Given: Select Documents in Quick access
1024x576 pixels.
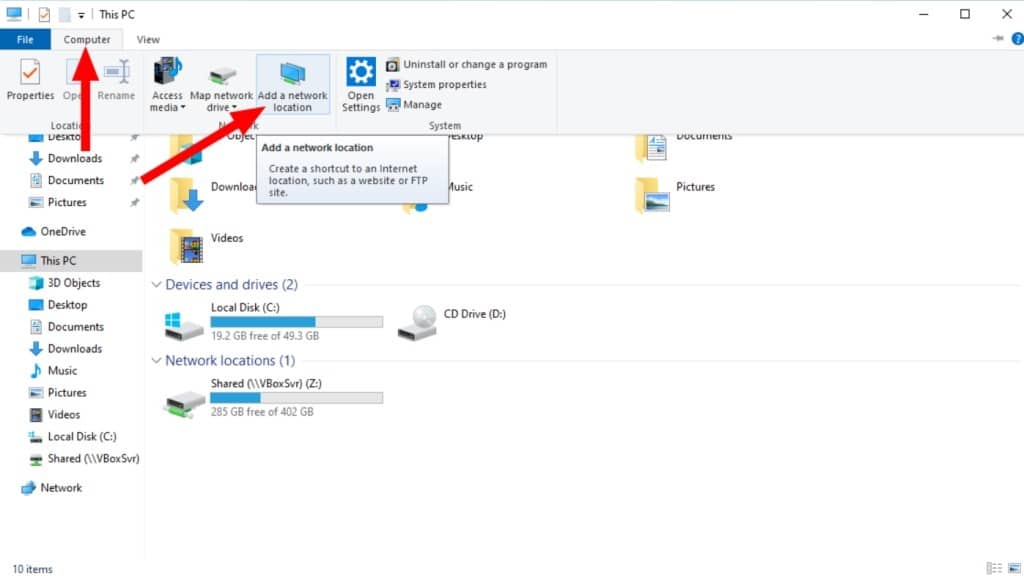Looking at the screenshot, I should pos(75,180).
